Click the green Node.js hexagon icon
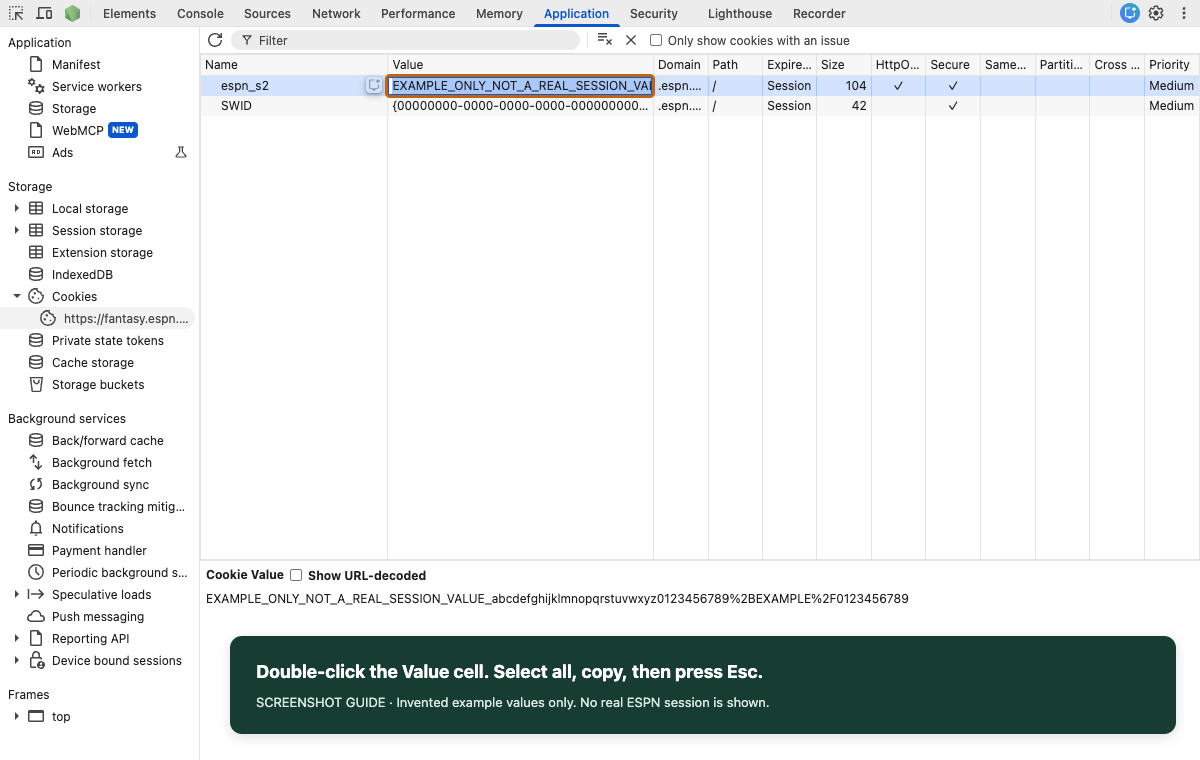The width and height of the screenshot is (1200, 760). (72, 13)
